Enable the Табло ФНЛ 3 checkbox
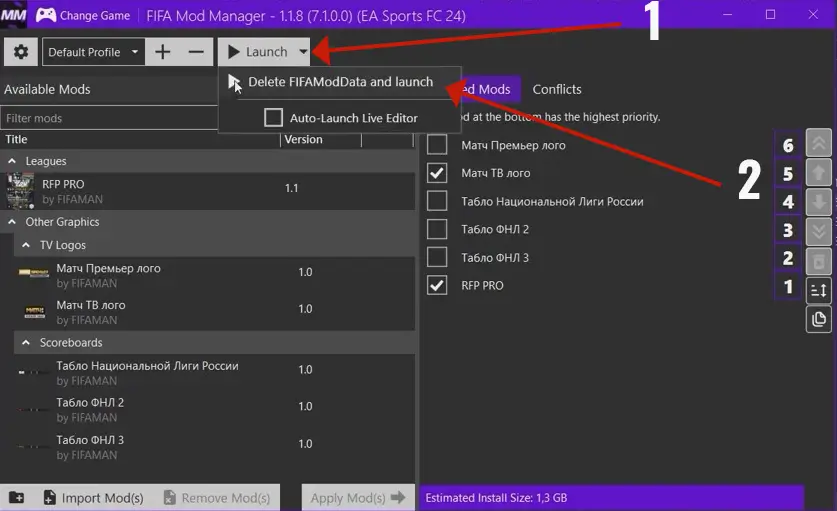The width and height of the screenshot is (837, 511). 437,257
